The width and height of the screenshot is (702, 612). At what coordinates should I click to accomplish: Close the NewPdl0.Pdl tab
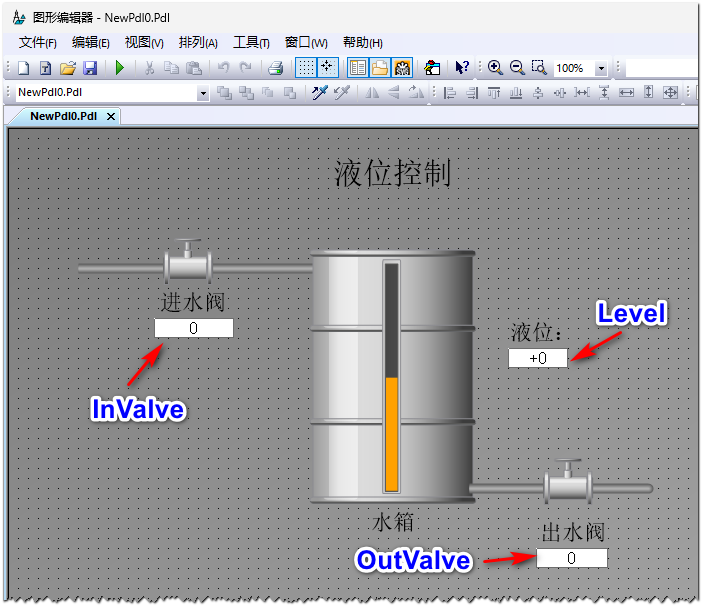pyautogui.click(x=111, y=116)
